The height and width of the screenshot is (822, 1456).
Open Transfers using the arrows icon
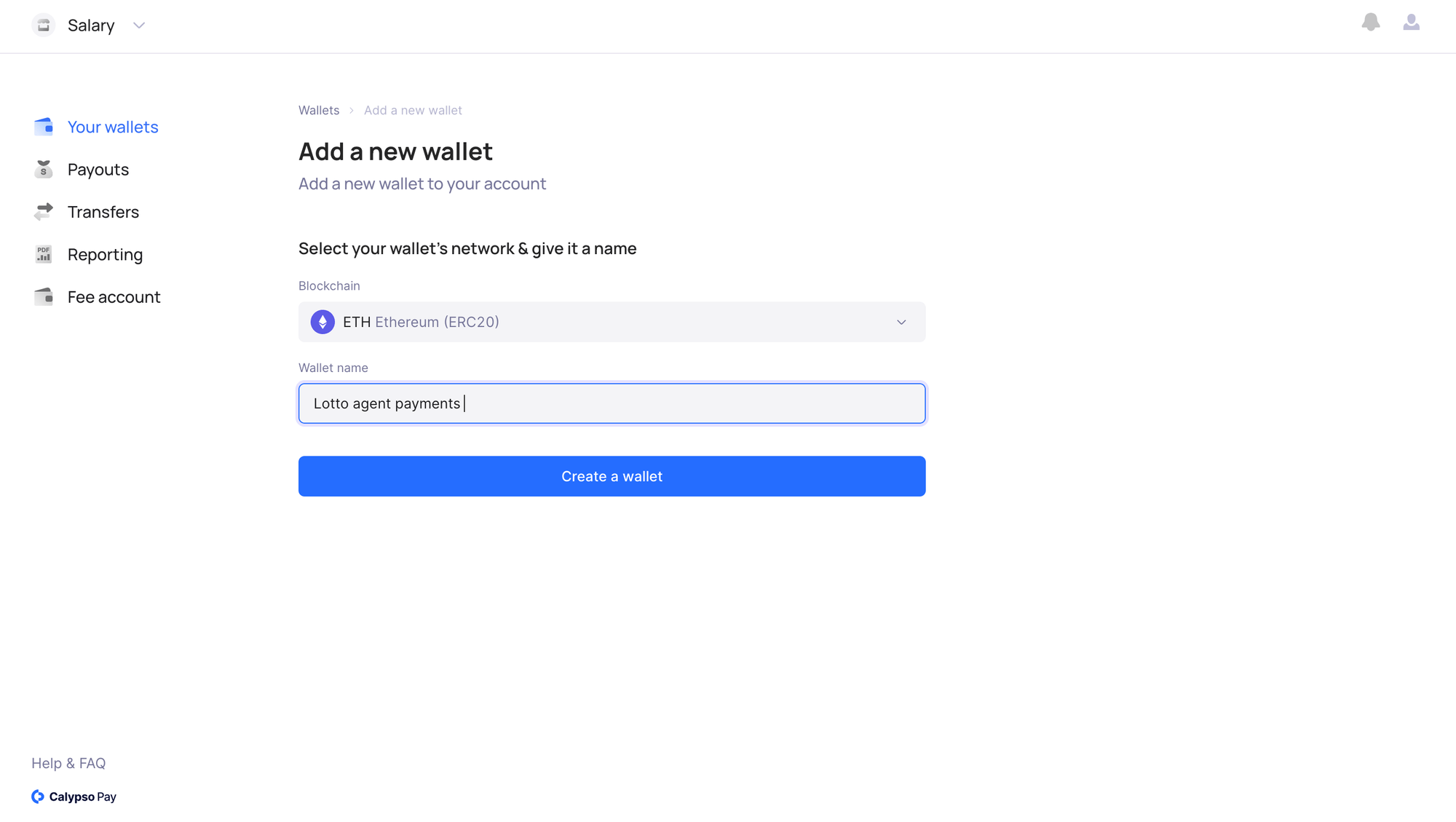click(43, 212)
